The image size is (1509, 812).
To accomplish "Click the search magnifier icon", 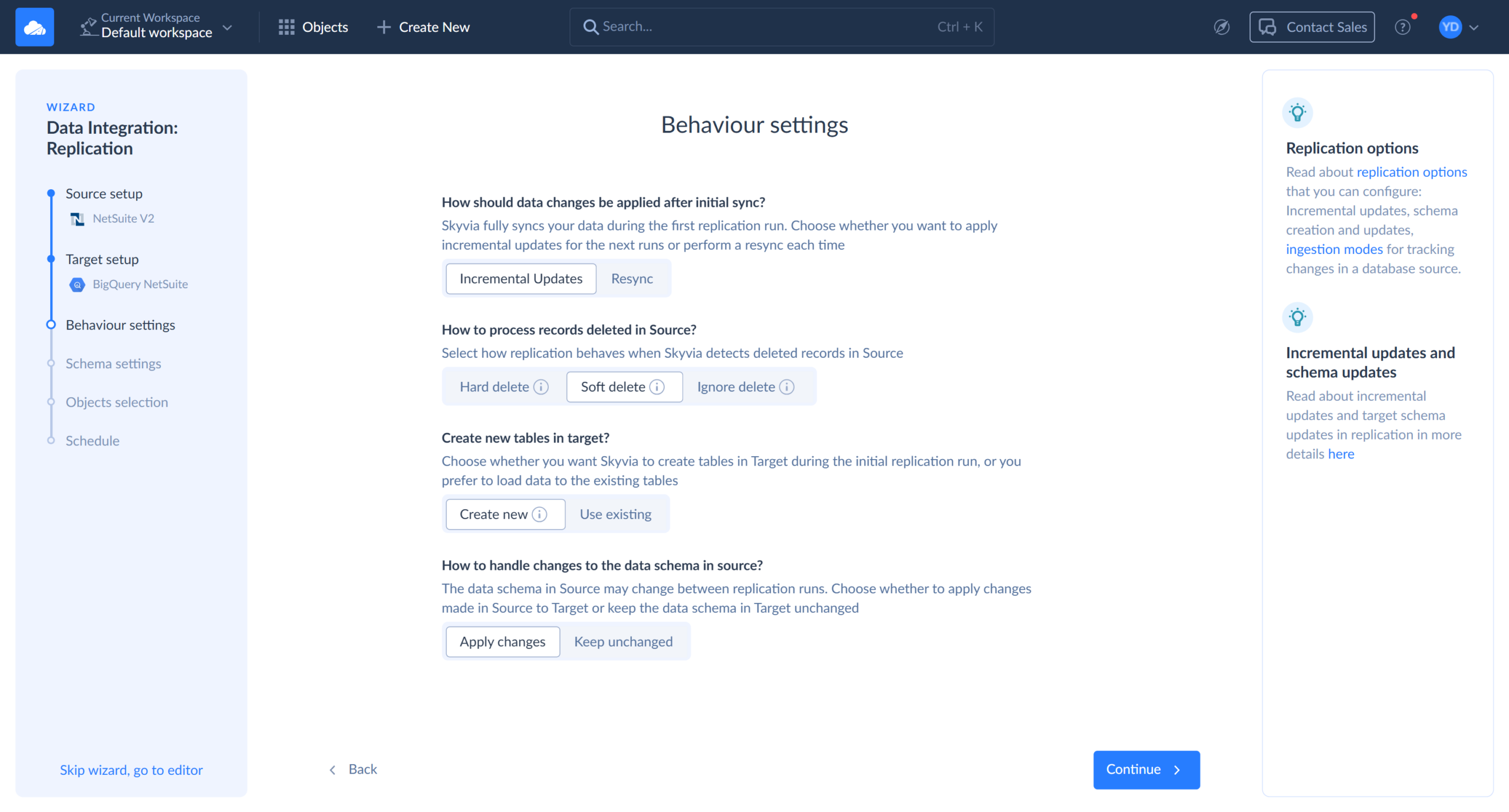I will point(590,27).
